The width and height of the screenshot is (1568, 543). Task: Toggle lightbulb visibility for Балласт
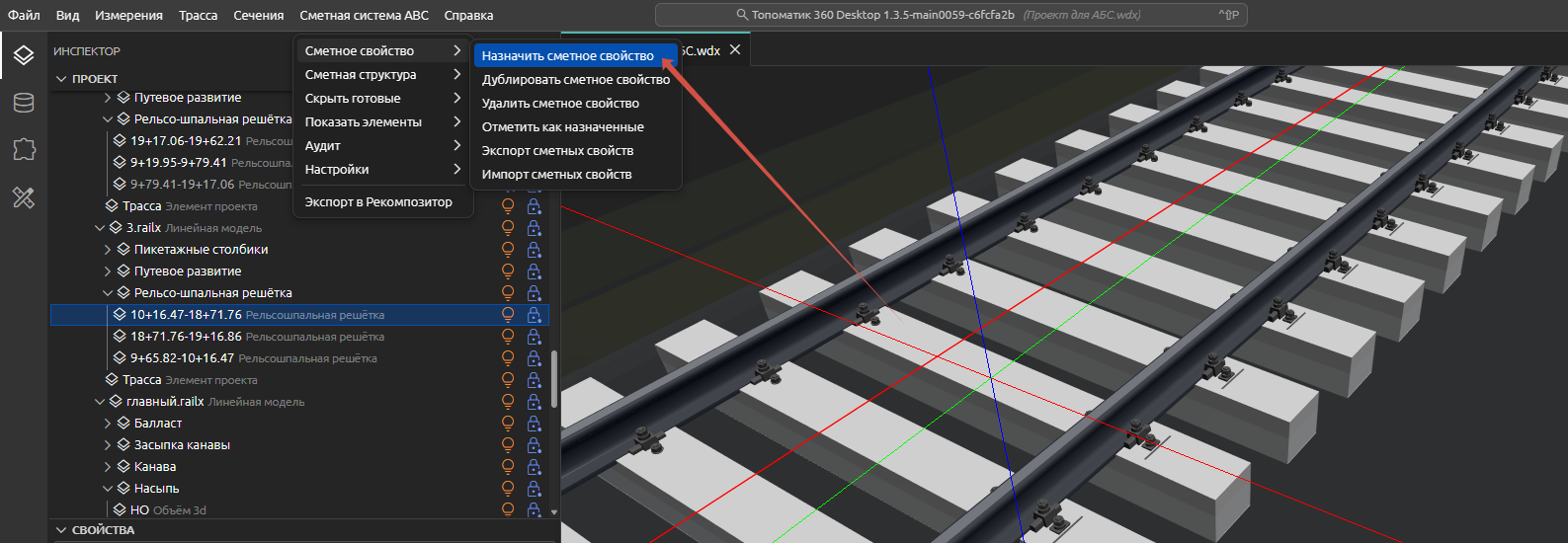pos(508,424)
